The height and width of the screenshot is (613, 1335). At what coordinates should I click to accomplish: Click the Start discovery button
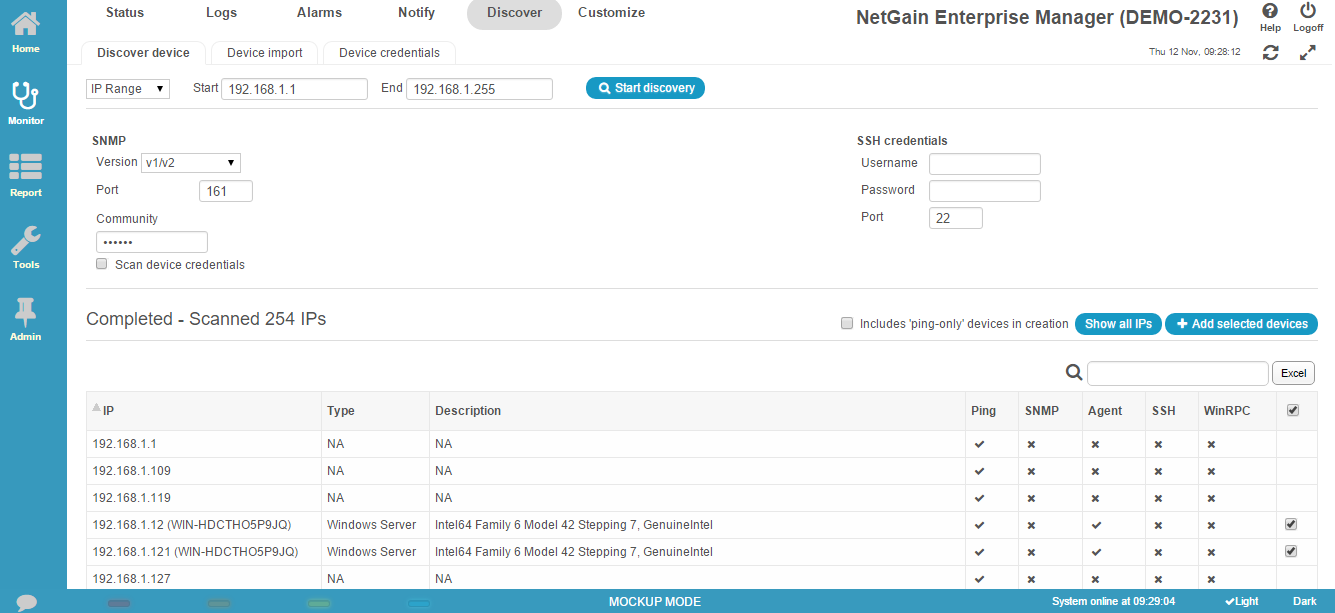(646, 88)
